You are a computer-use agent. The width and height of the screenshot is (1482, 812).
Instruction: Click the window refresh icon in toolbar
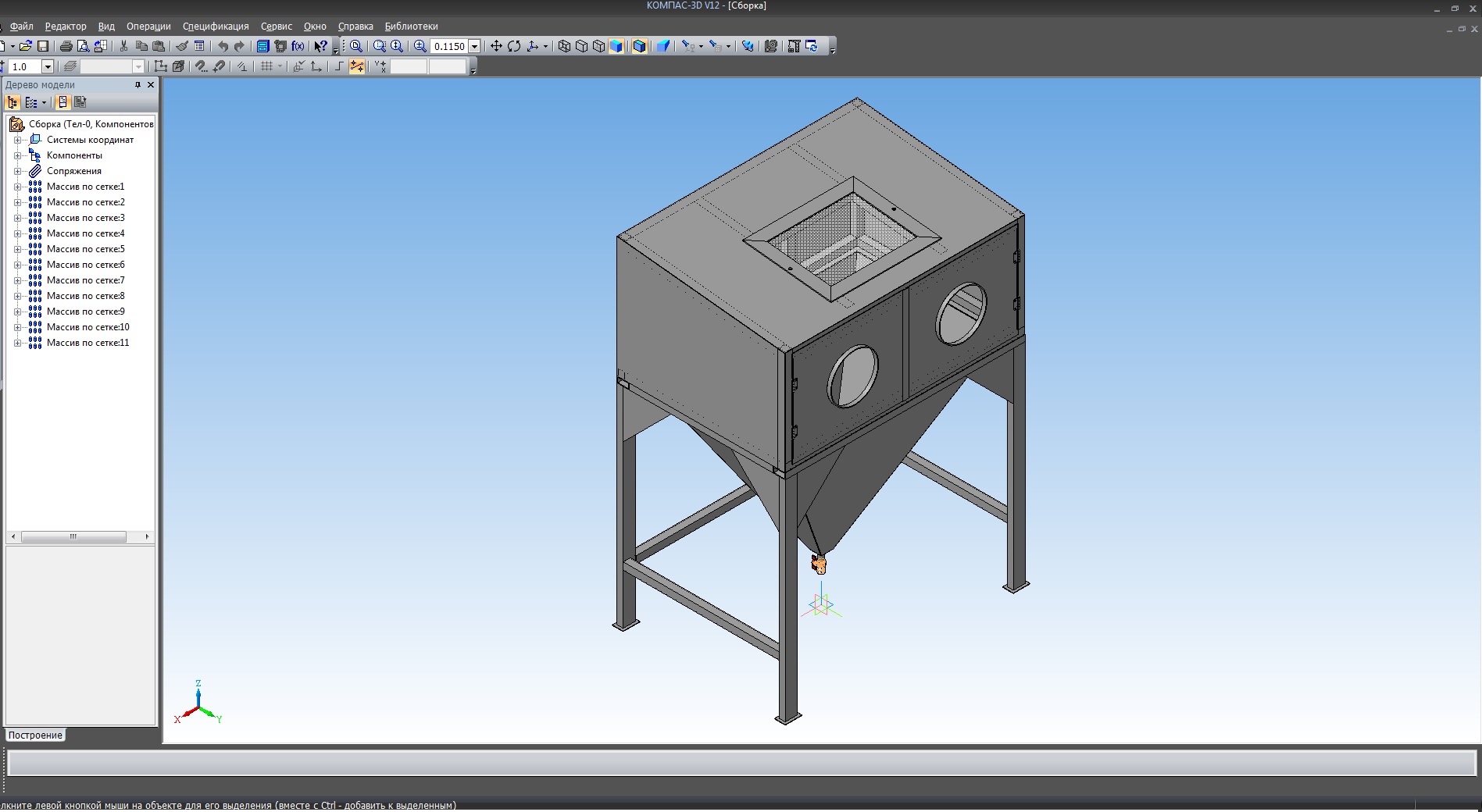[812, 46]
